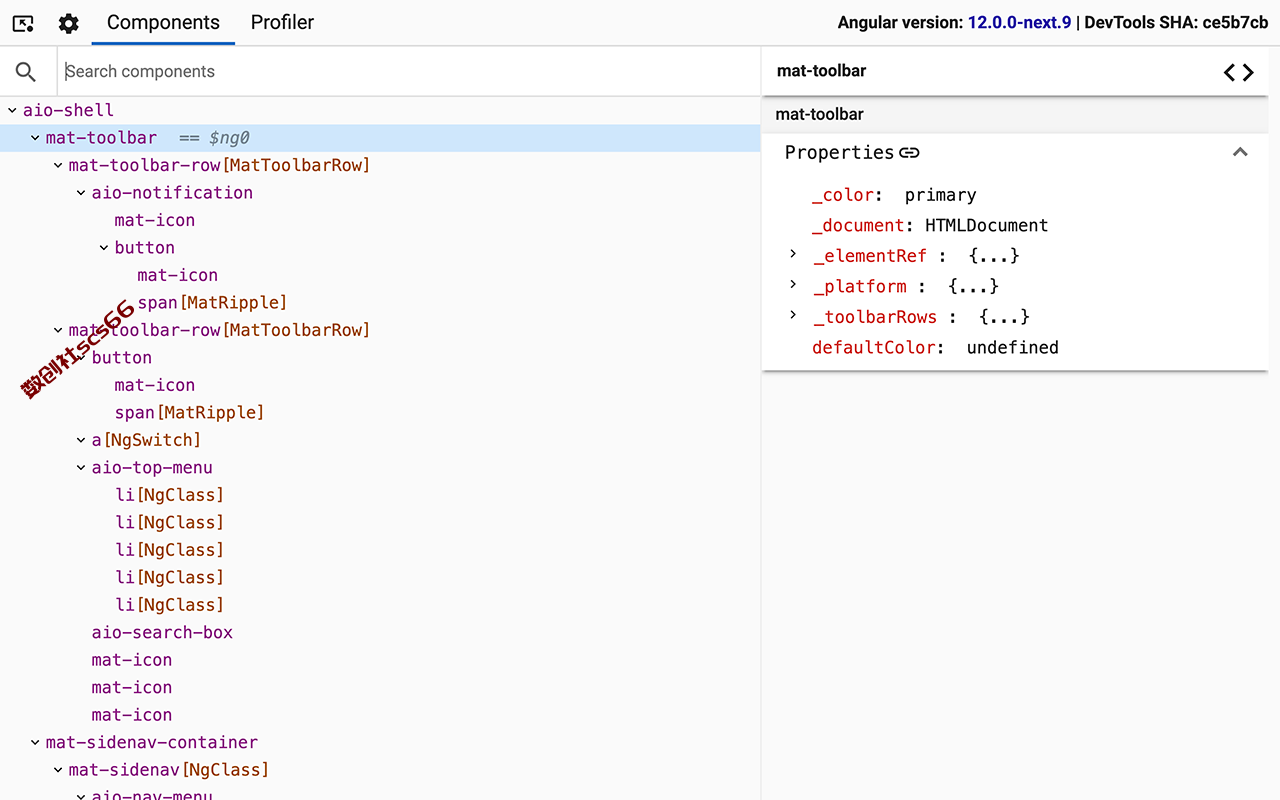Select the aio-shell component
The height and width of the screenshot is (800, 1280).
68,110
